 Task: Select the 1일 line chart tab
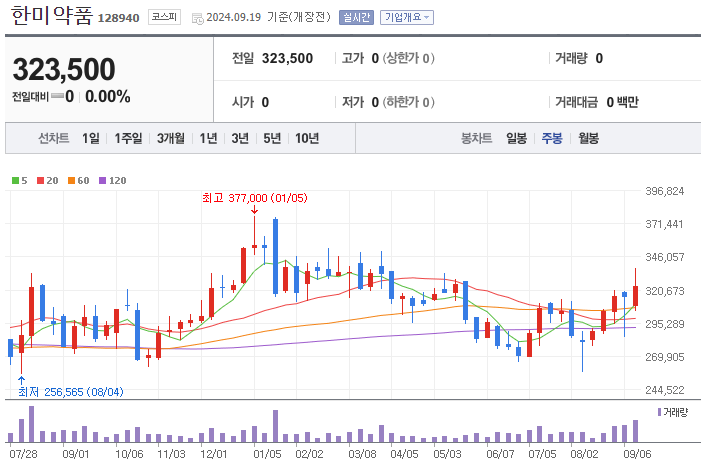(x=91, y=138)
